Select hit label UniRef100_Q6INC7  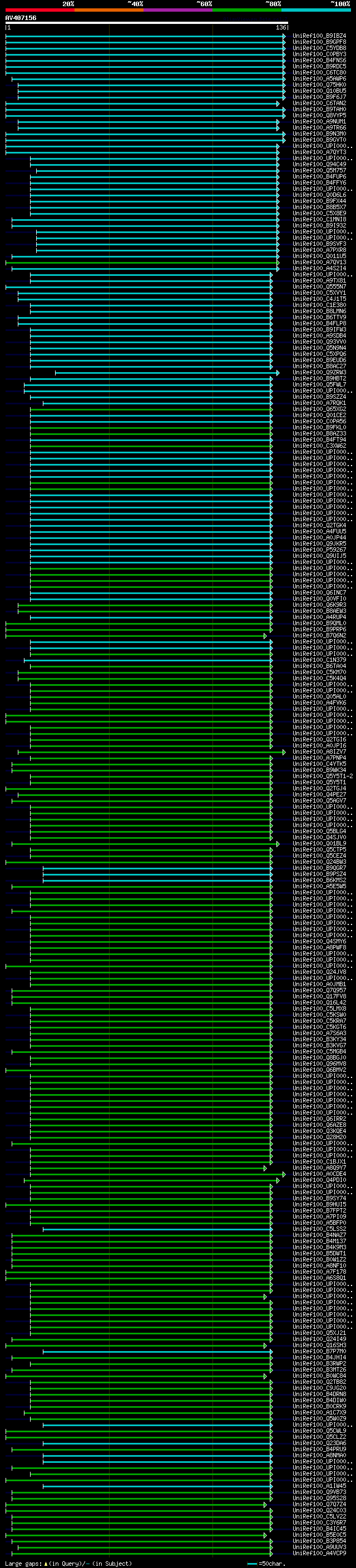click(319, 592)
